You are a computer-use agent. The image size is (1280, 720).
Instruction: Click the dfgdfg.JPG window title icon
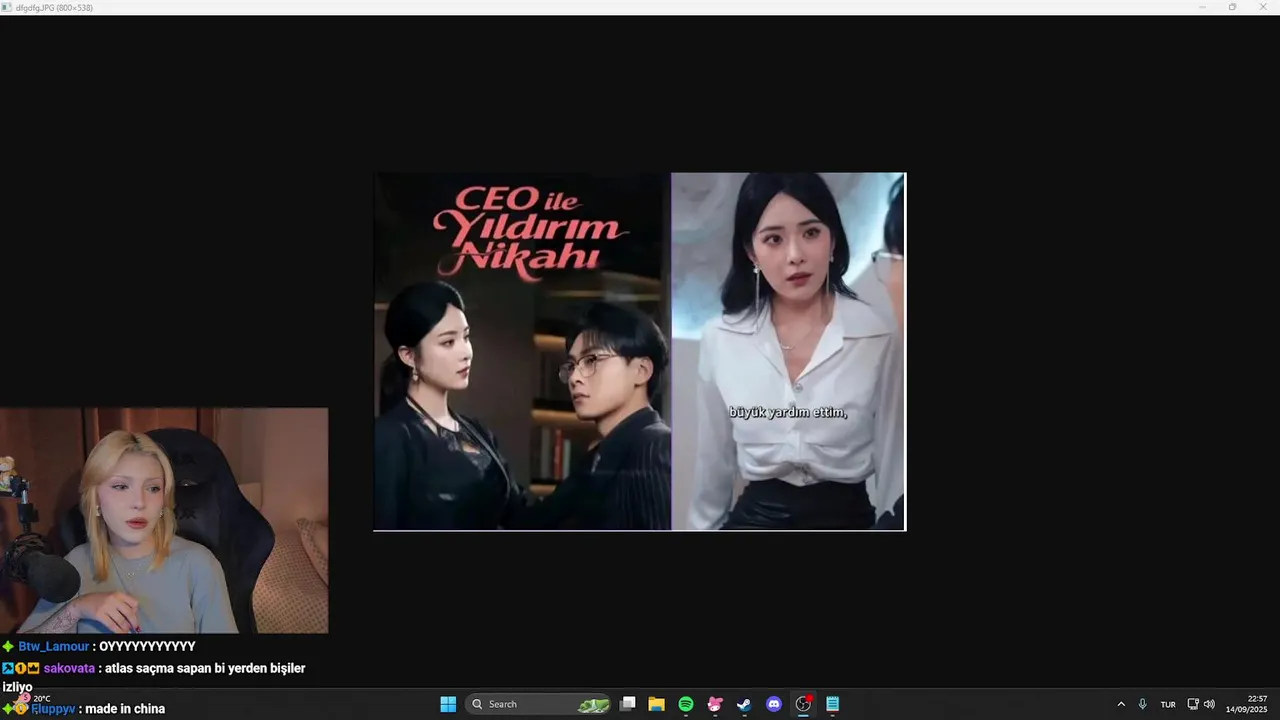click(7, 7)
